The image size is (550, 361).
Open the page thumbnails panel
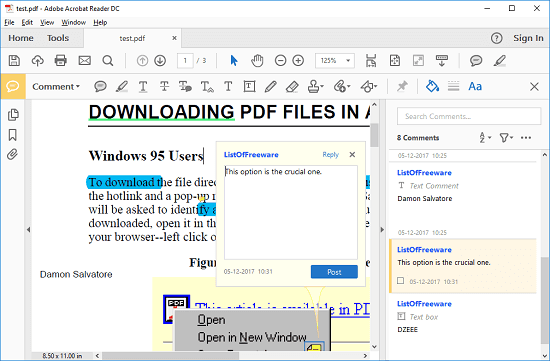tap(13, 115)
